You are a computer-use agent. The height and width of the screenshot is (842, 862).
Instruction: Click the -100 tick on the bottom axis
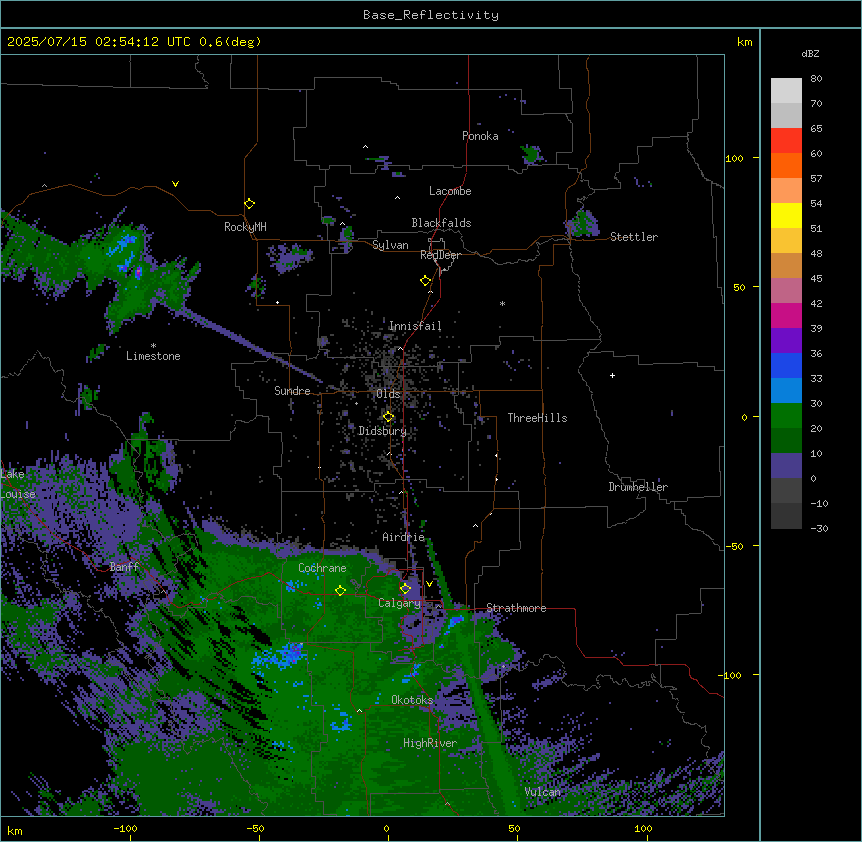(125, 828)
